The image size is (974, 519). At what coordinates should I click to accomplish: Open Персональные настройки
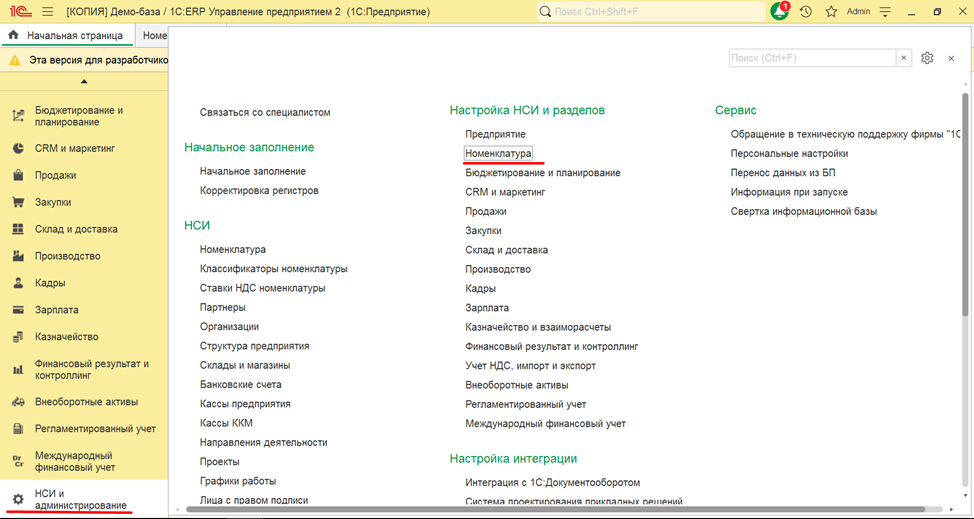[790, 153]
